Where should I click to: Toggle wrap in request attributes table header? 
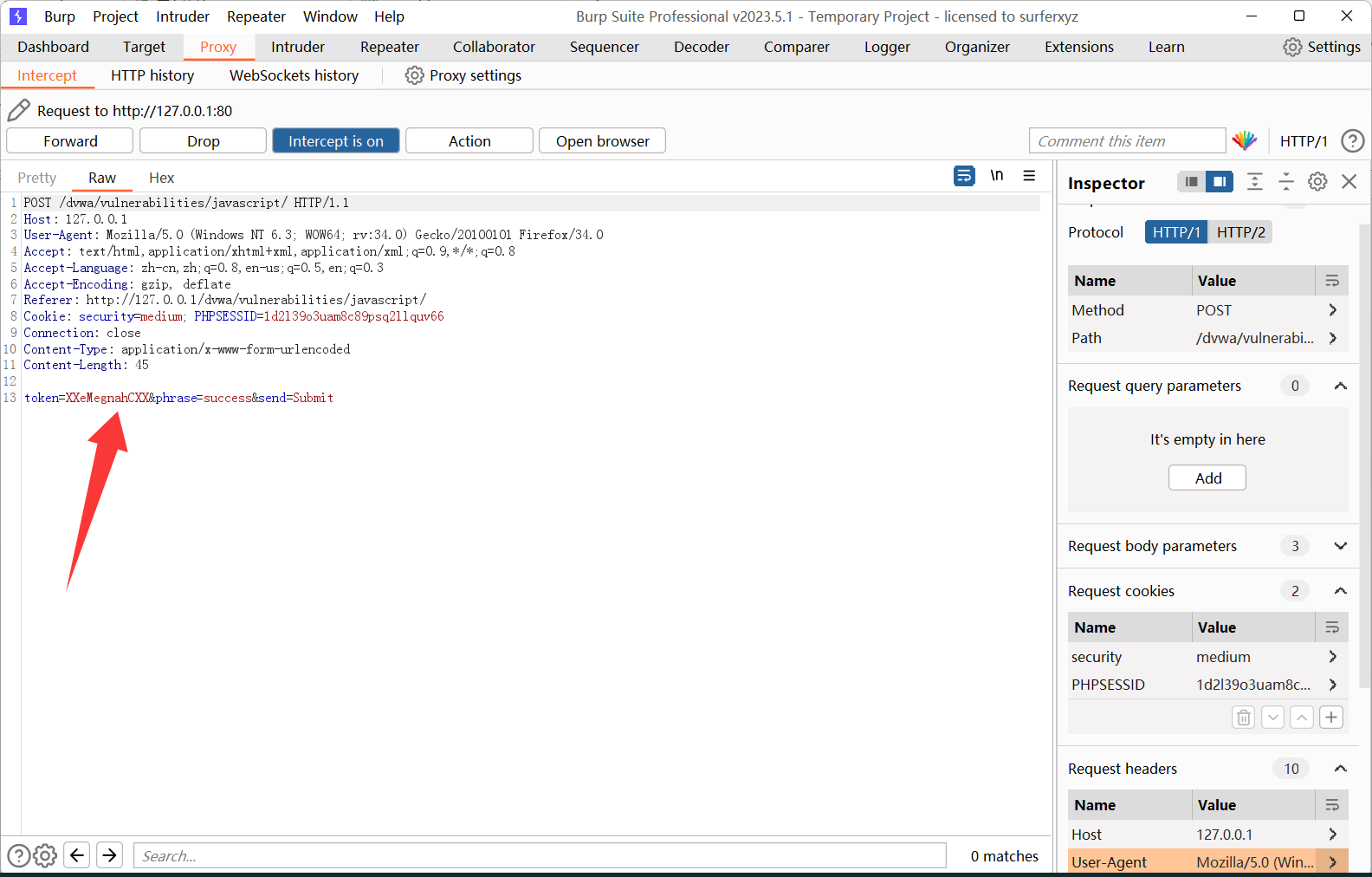point(1332,281)
